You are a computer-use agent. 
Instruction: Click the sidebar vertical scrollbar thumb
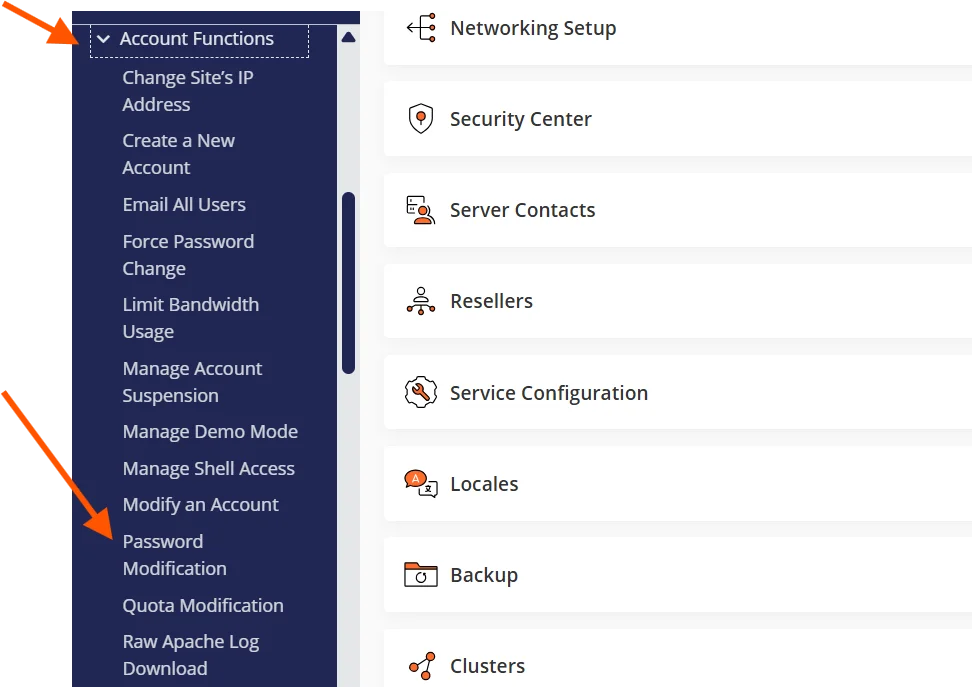point(348,282)
